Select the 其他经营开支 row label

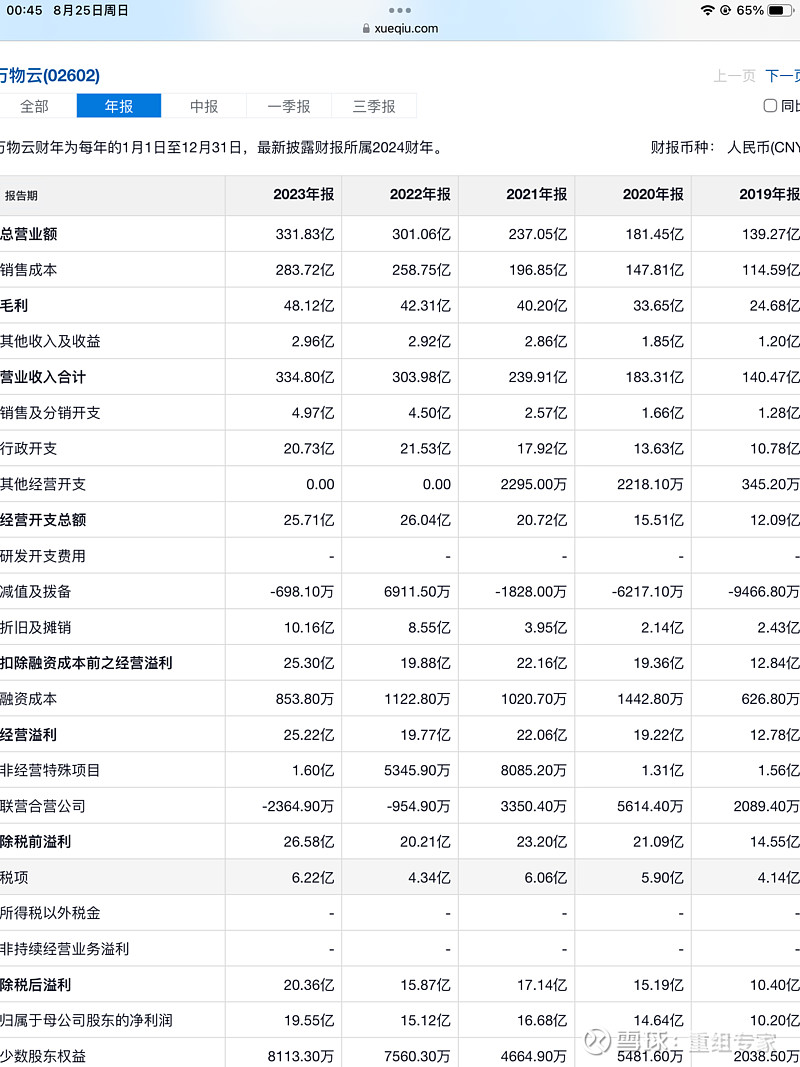click(x=43, y=485)
